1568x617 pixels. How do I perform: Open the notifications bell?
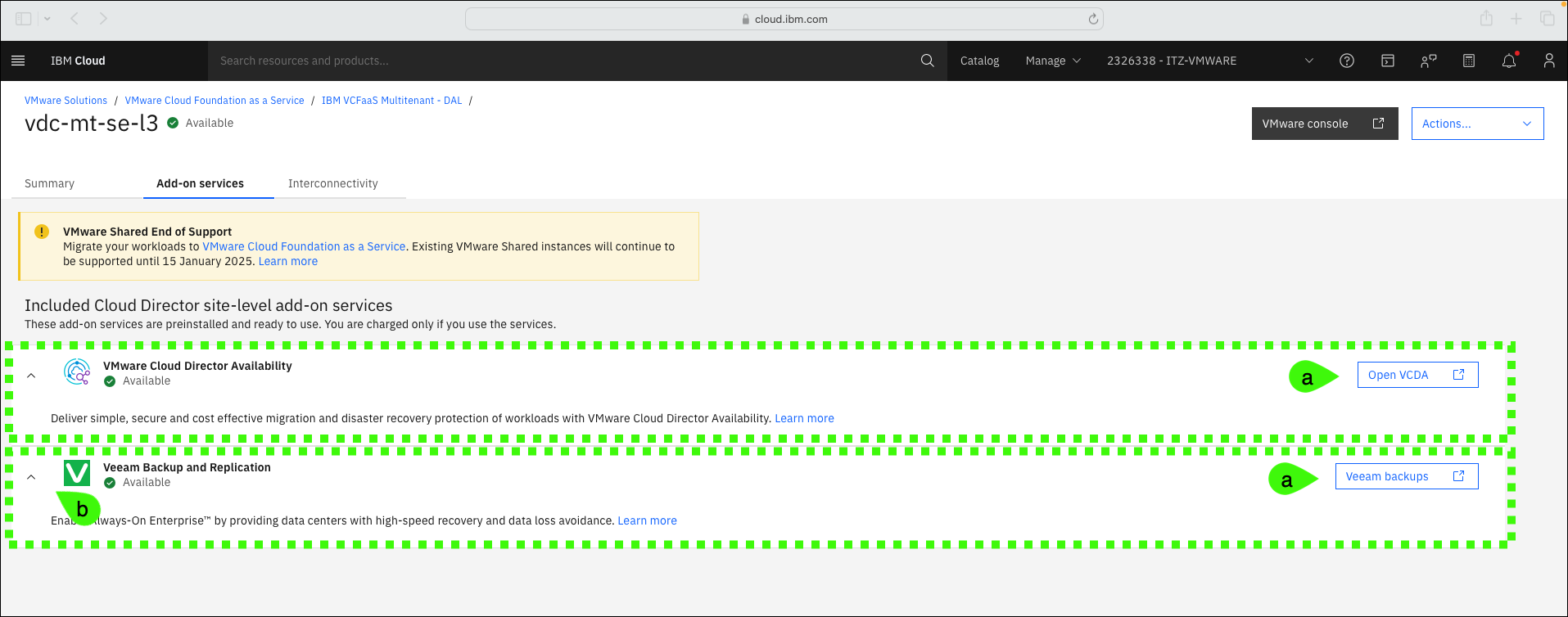(x=1509, y=61)
